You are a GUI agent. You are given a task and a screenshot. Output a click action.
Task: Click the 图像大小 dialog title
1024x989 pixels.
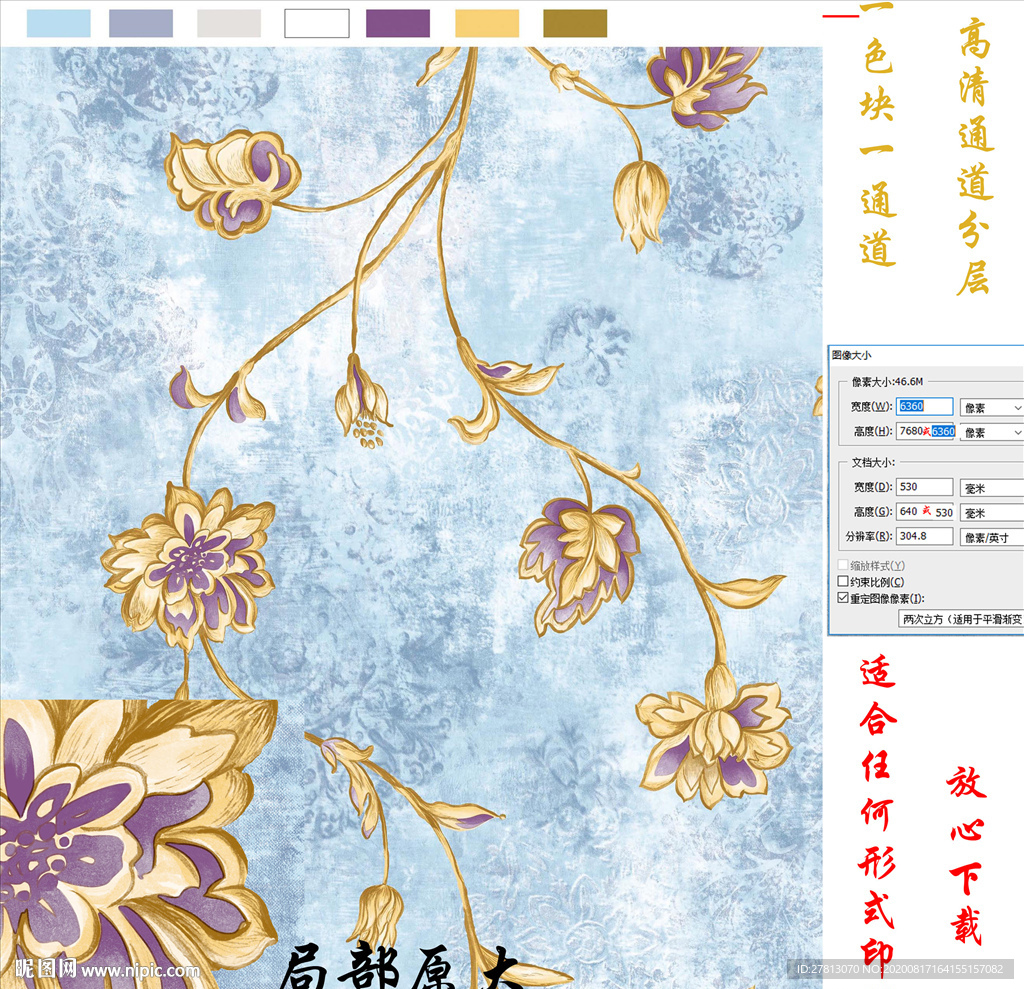click(852, 355)
